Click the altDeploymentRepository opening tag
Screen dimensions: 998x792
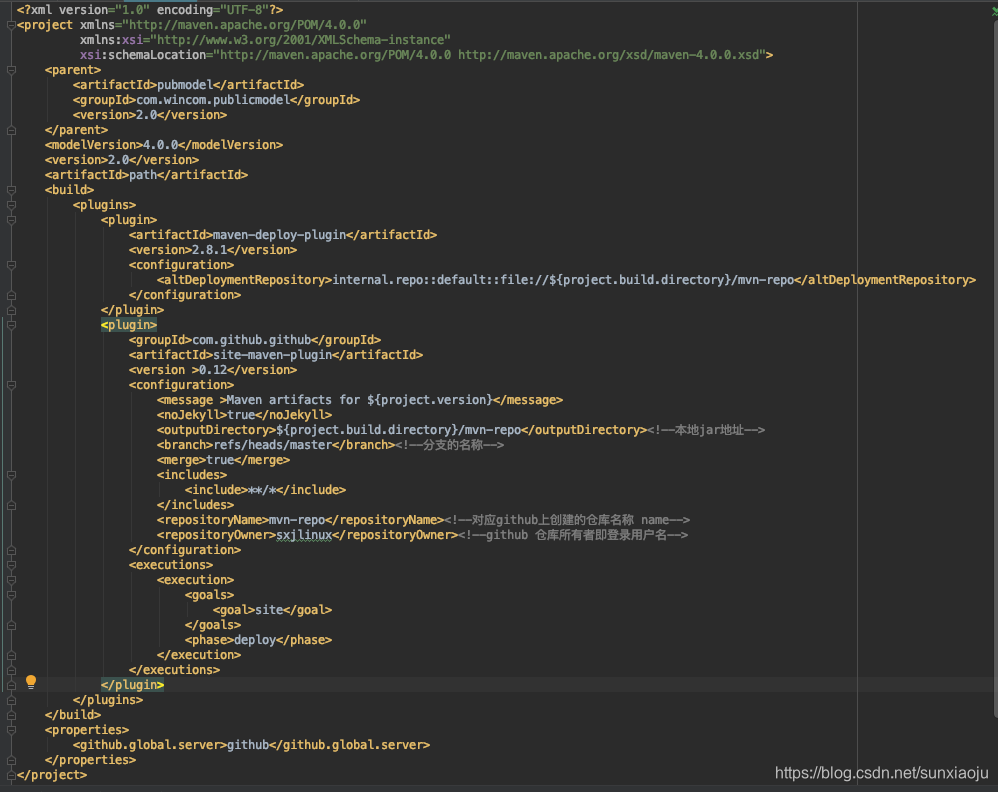pyautogui.click(x=244, y=279)
